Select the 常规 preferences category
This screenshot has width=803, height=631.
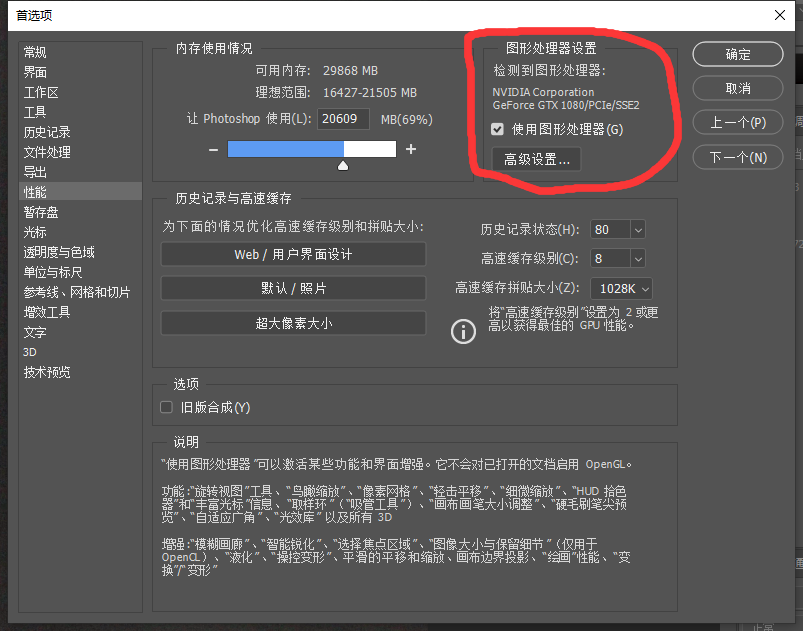[35, 52]
